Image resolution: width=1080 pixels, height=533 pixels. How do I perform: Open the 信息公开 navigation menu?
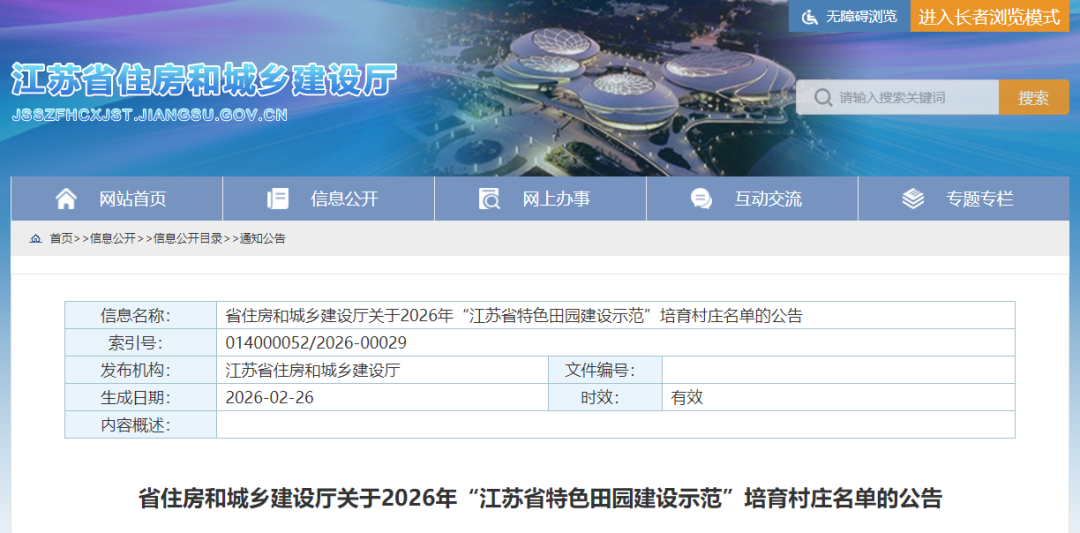[x=344, y=199]
